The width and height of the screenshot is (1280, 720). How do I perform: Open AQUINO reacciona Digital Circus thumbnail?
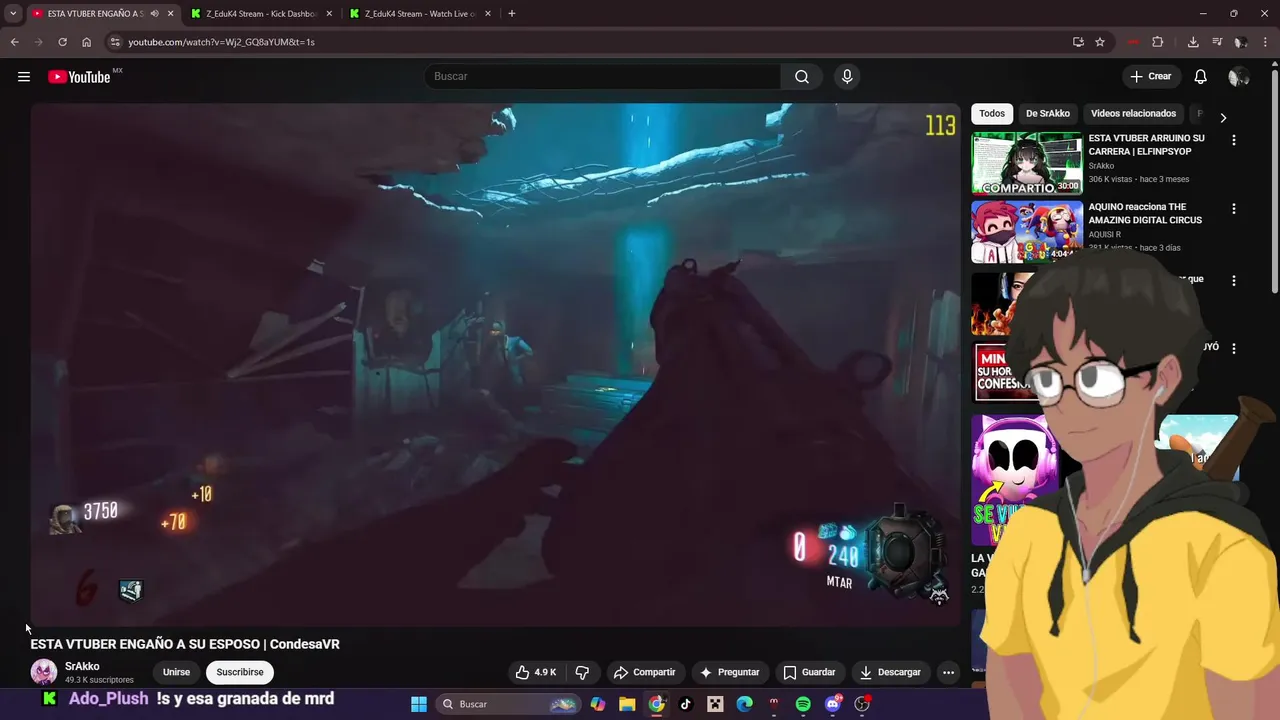pyautogui.click(x=1027, y=231)
